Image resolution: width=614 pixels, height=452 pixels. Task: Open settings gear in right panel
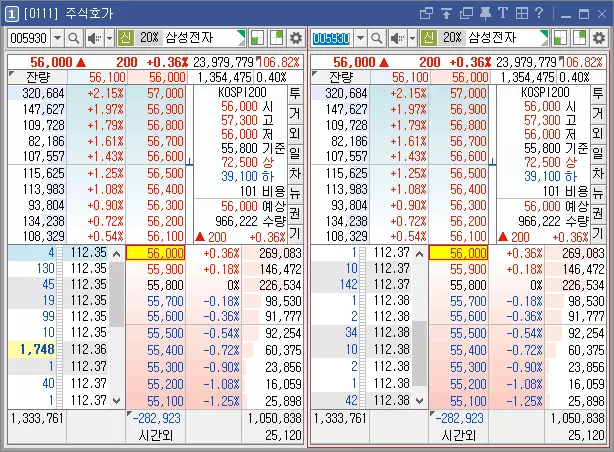point(599,38)
